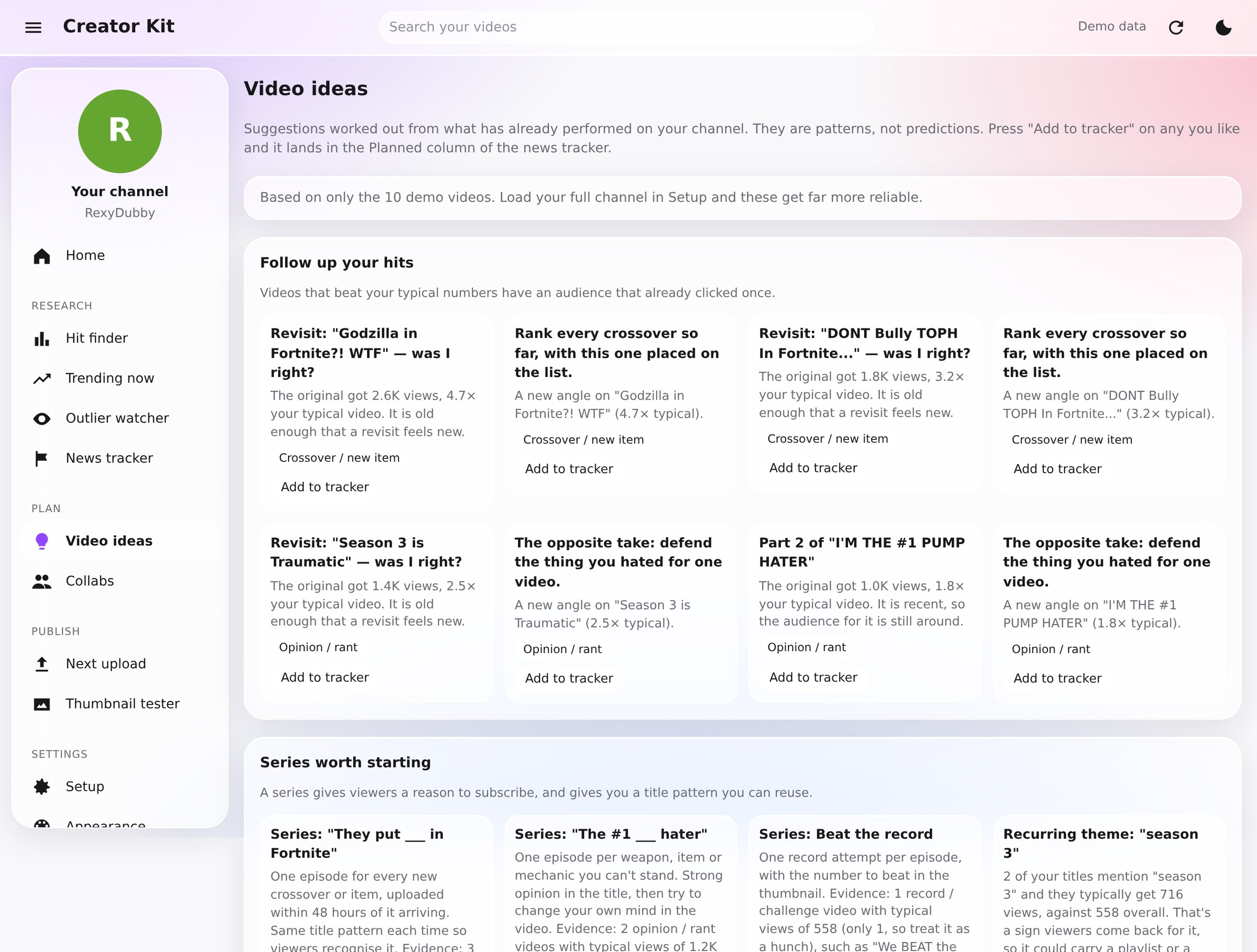
Task: Click the Collabs people icon
Action: pyautogui.click(x=41, y=581)
